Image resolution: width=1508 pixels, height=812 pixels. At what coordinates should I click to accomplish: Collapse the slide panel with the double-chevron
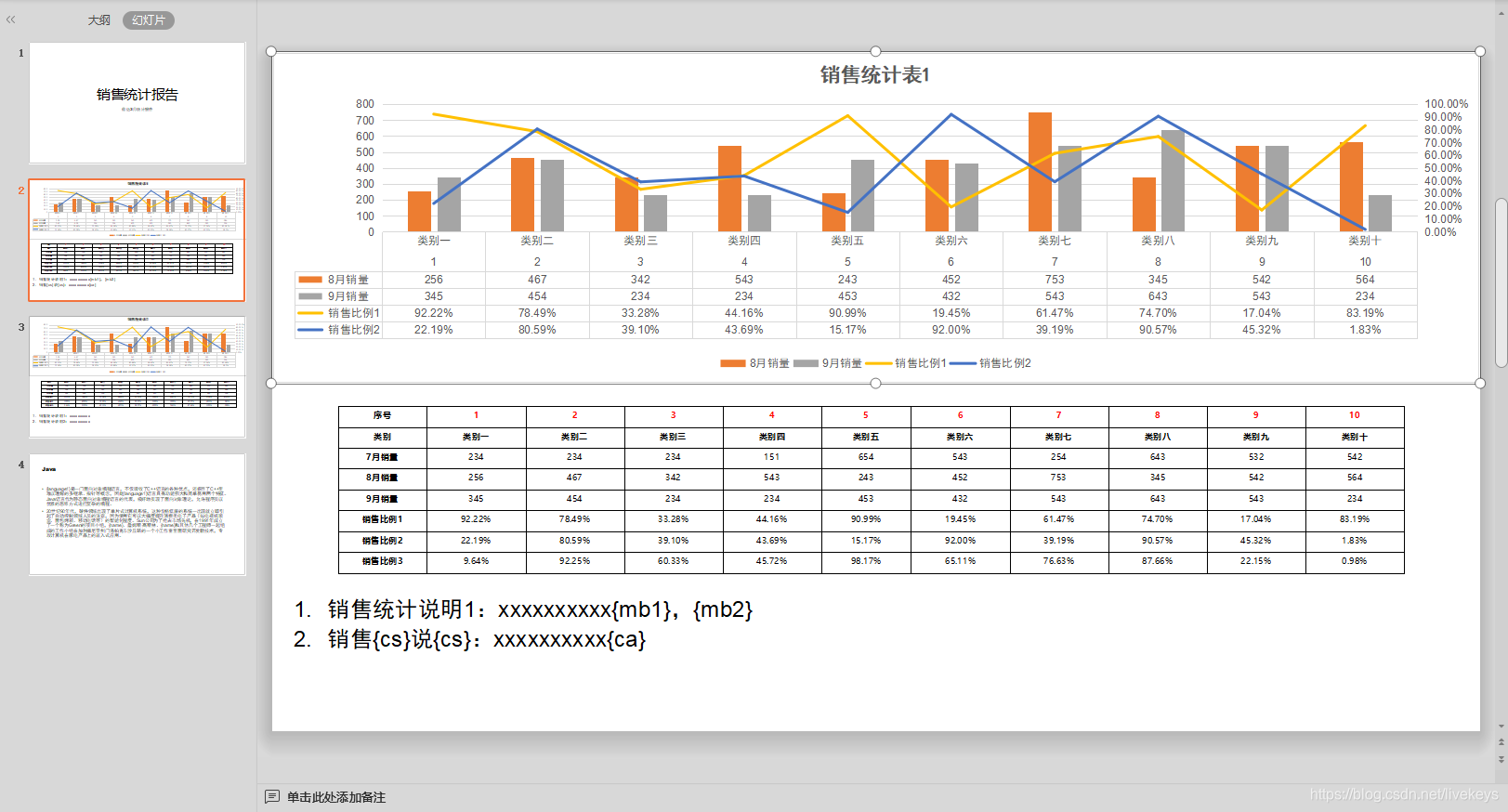11,20
